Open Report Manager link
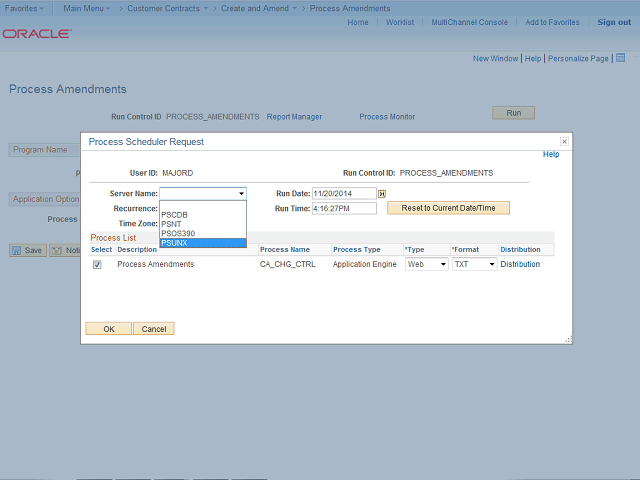640x480 pixels. point(294,117)
